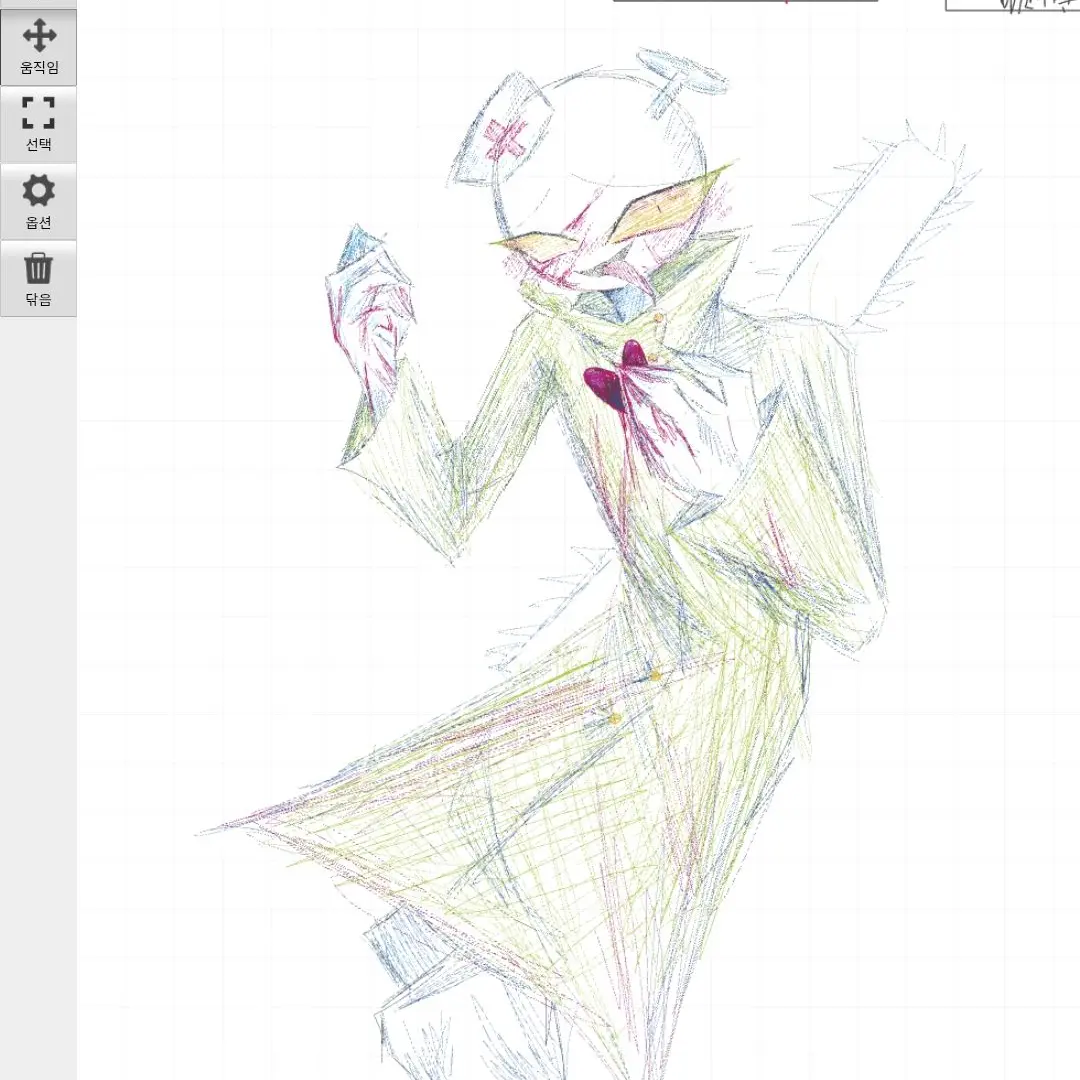Click the red cross on the nurse cap

[x=505, y=137]
